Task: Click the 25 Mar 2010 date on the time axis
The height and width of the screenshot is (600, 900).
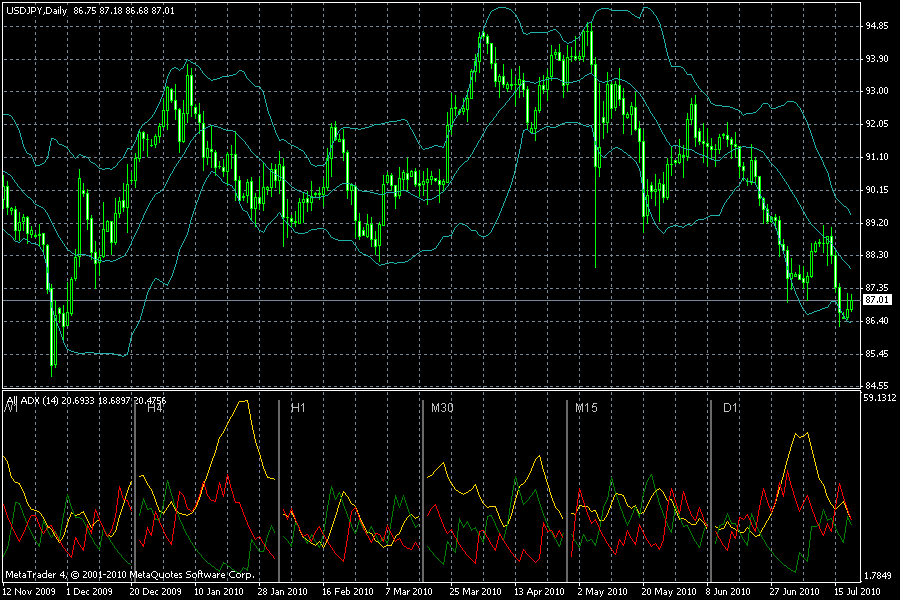Action: (475, 591)
